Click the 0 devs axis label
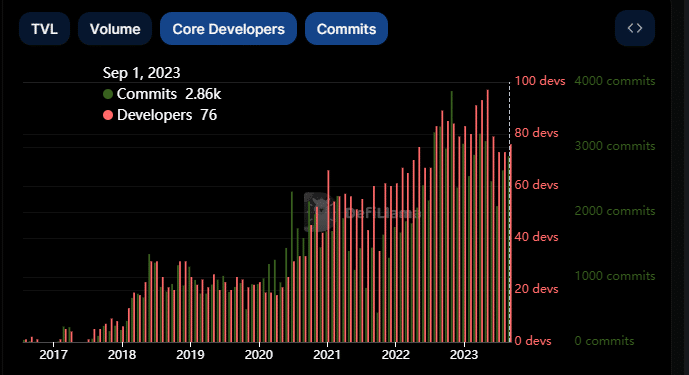Viewport: 689px width, 375px height. (533, 341)
